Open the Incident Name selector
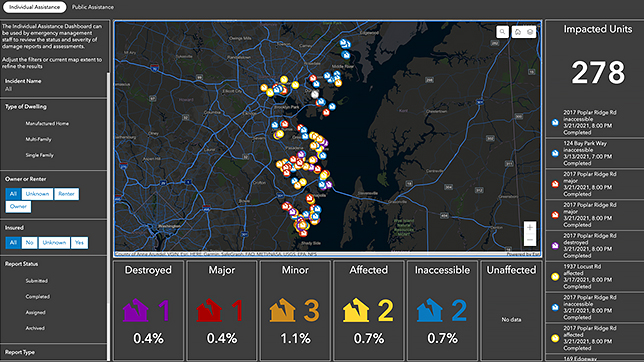Viewport: 644px width, 362px height. (x=53, y=85)
